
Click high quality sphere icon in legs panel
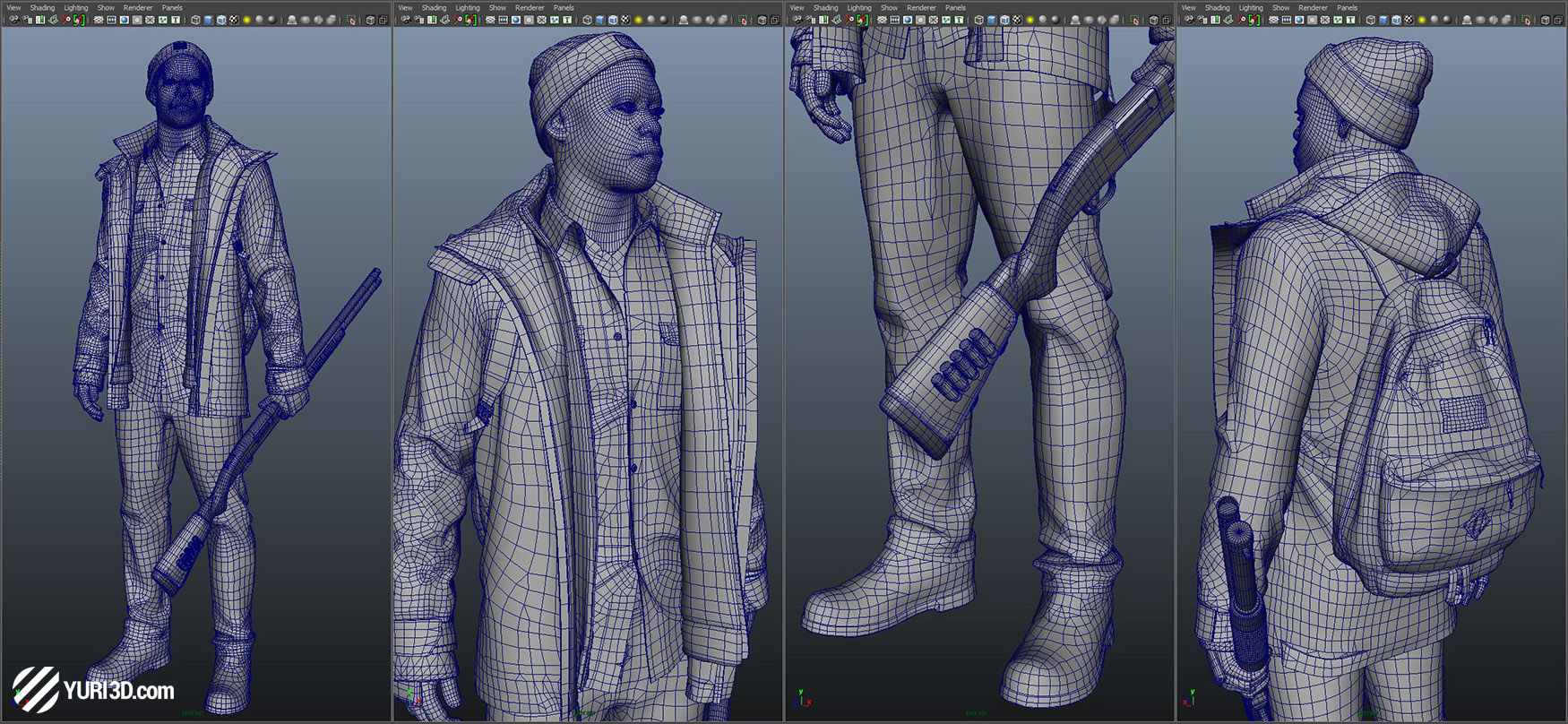point(1055,20)
